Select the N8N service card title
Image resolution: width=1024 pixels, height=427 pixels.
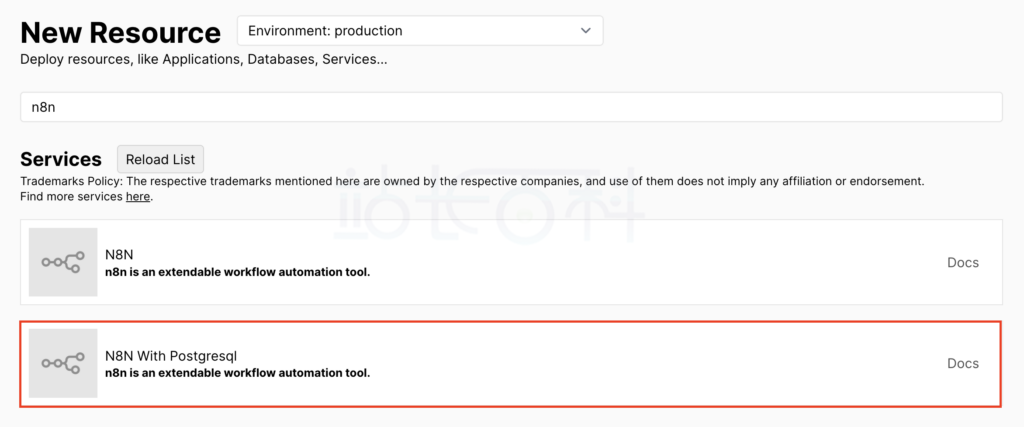[121, 255]
